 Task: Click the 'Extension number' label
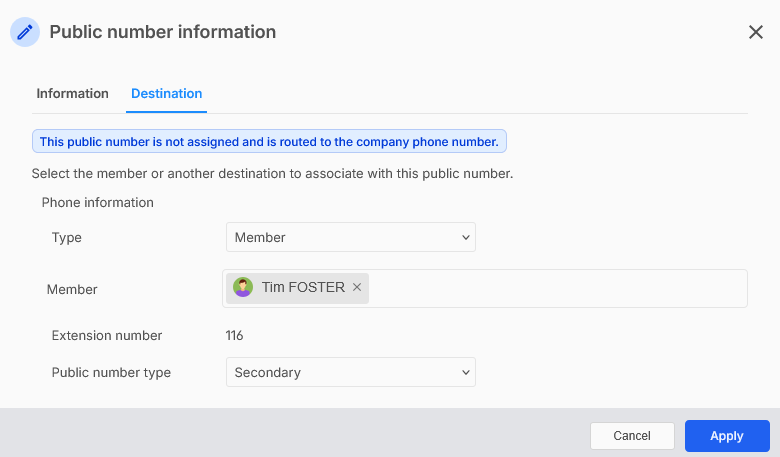107,336
